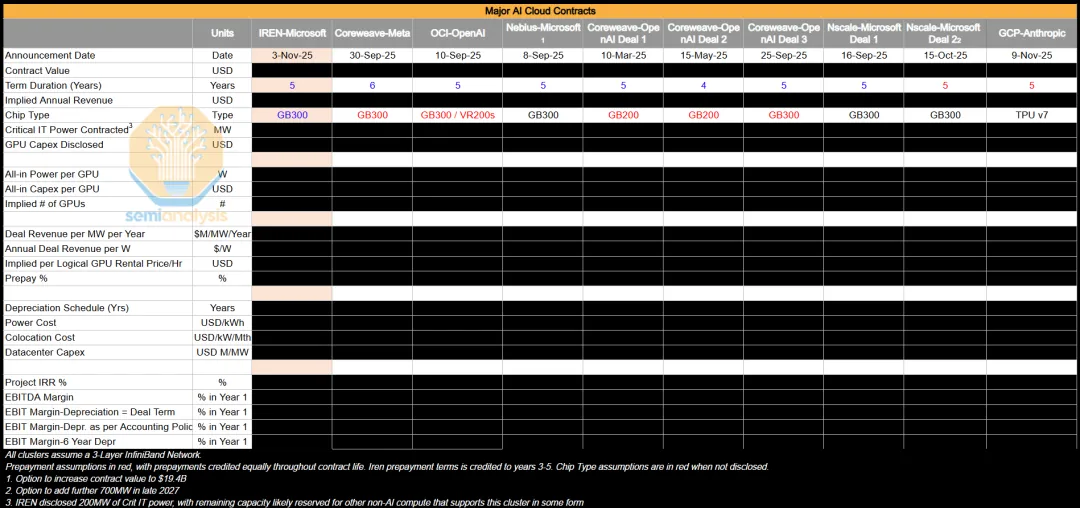Click the '$/W' units cell
The image size is (1080, 508).
[222, 248]
